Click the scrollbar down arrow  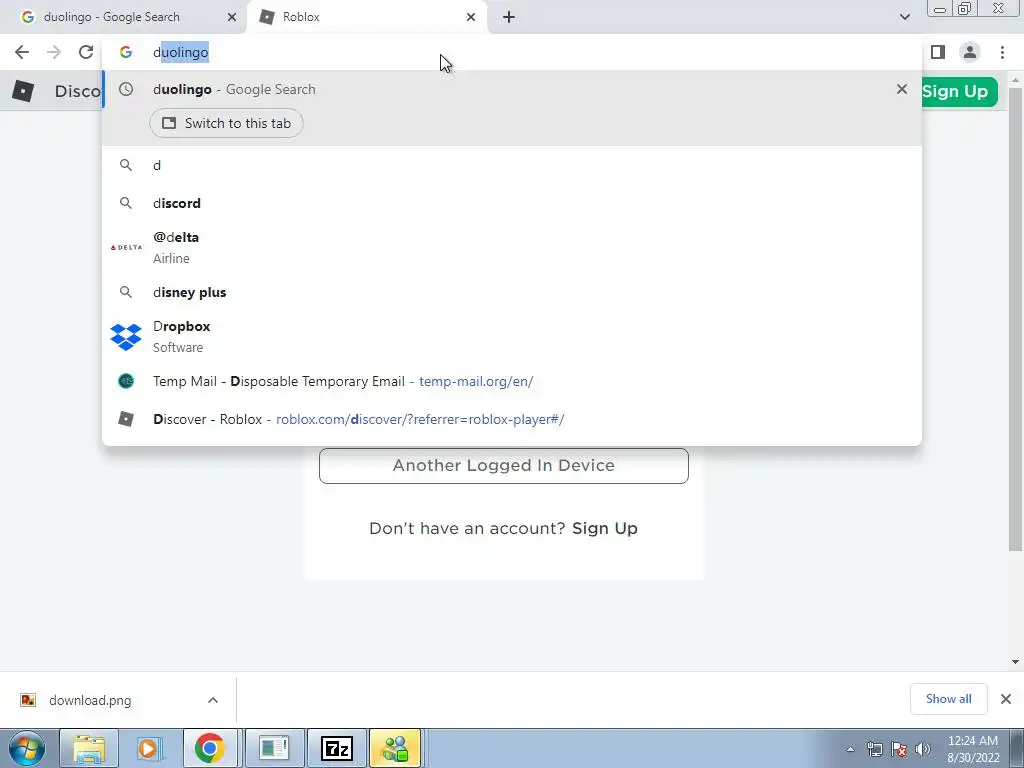coord(1015,662)
